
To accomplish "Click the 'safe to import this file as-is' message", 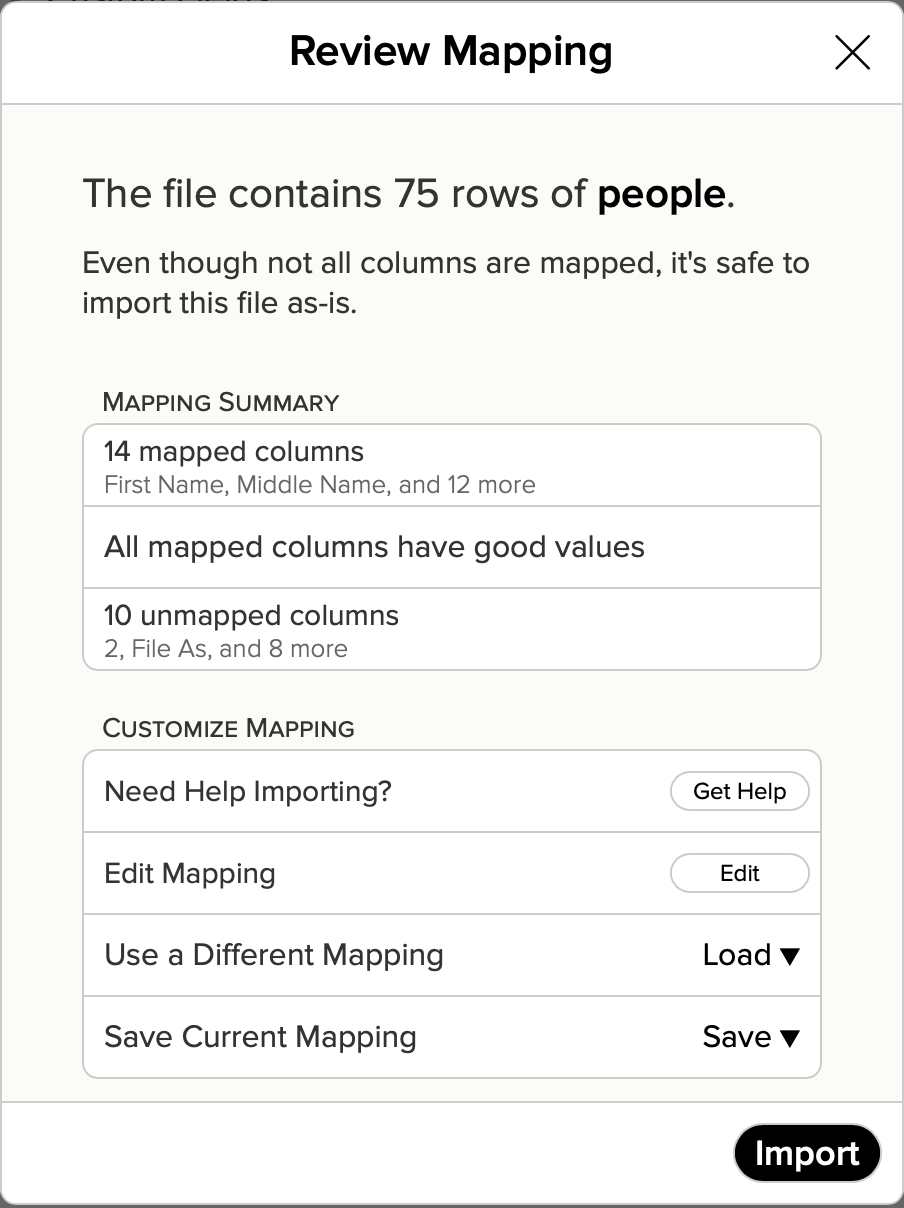I will point(445,282).
